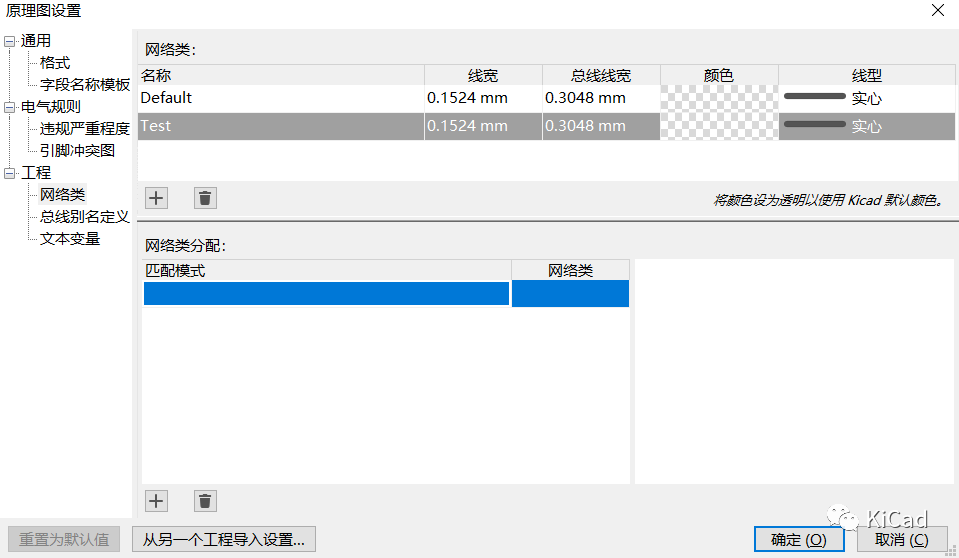
Task: Open line style dropdown for Test class
Action: tap(867, 127)
